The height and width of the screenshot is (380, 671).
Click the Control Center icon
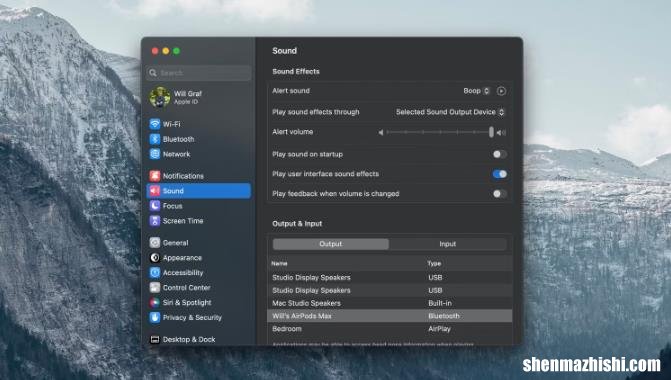155,288
